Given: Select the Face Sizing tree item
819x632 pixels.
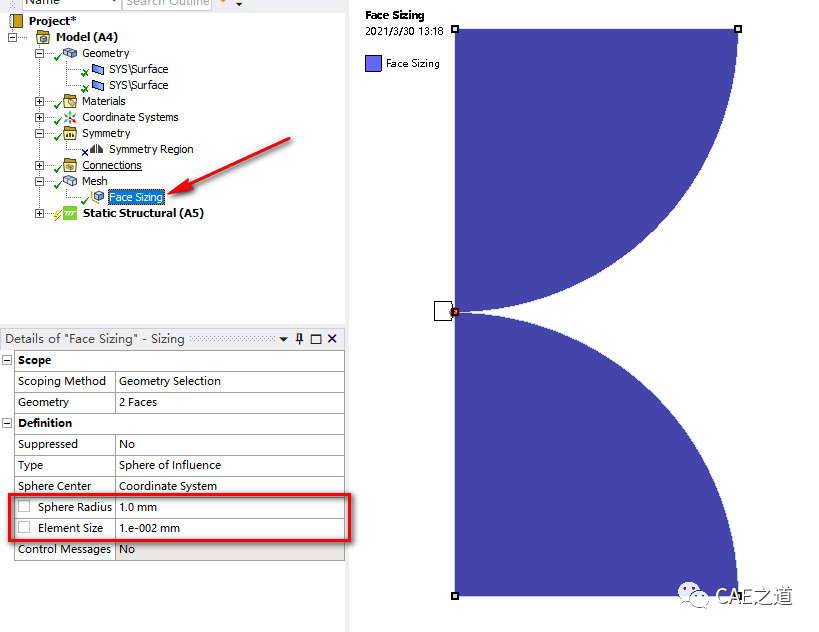Looking at the screenshot, I should 136,197.
